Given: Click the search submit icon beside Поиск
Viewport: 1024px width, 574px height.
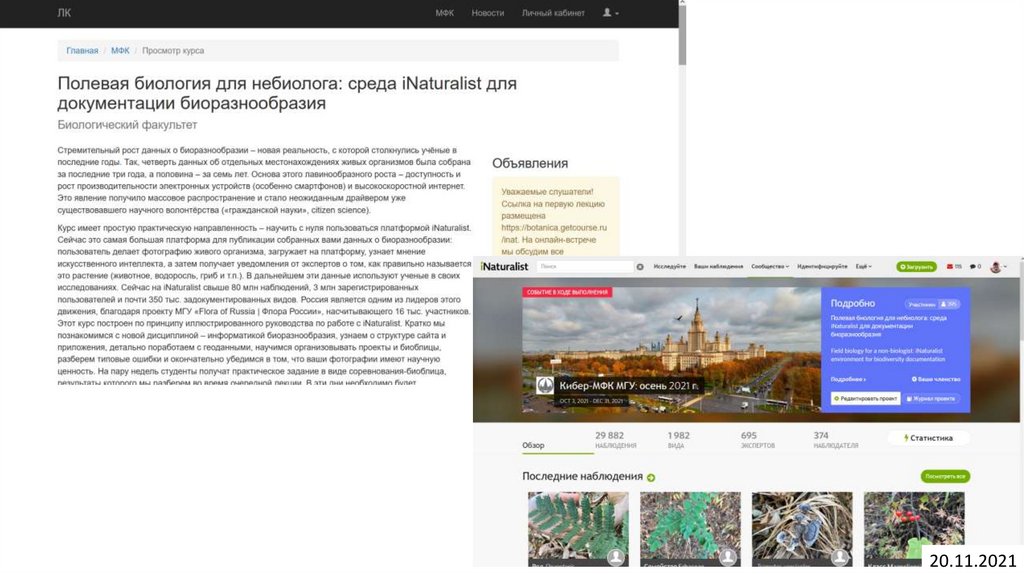Looking at the screenshot, I should pos(640,266).
